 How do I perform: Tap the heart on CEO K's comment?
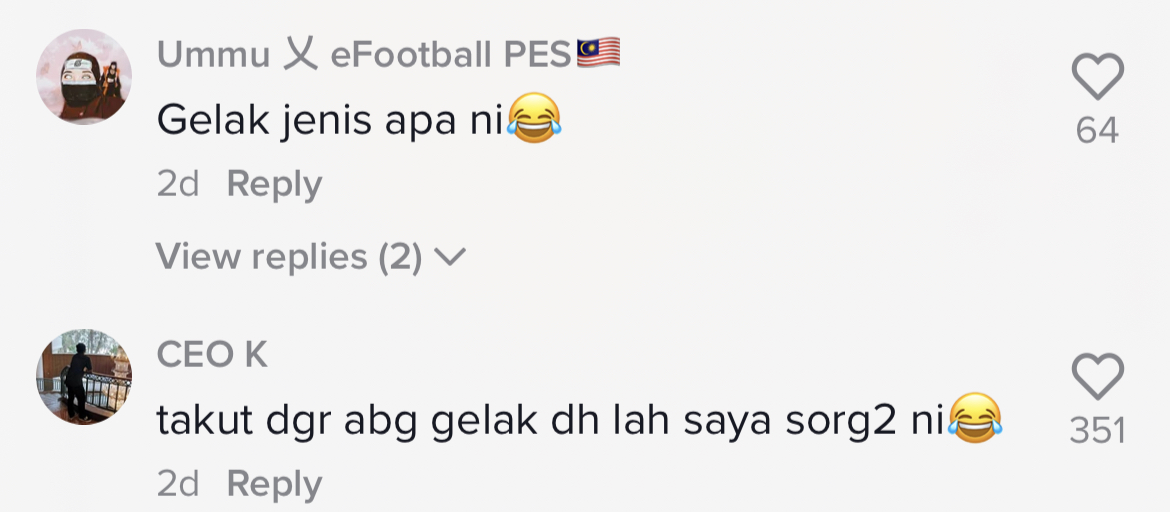pos(1097,379)
